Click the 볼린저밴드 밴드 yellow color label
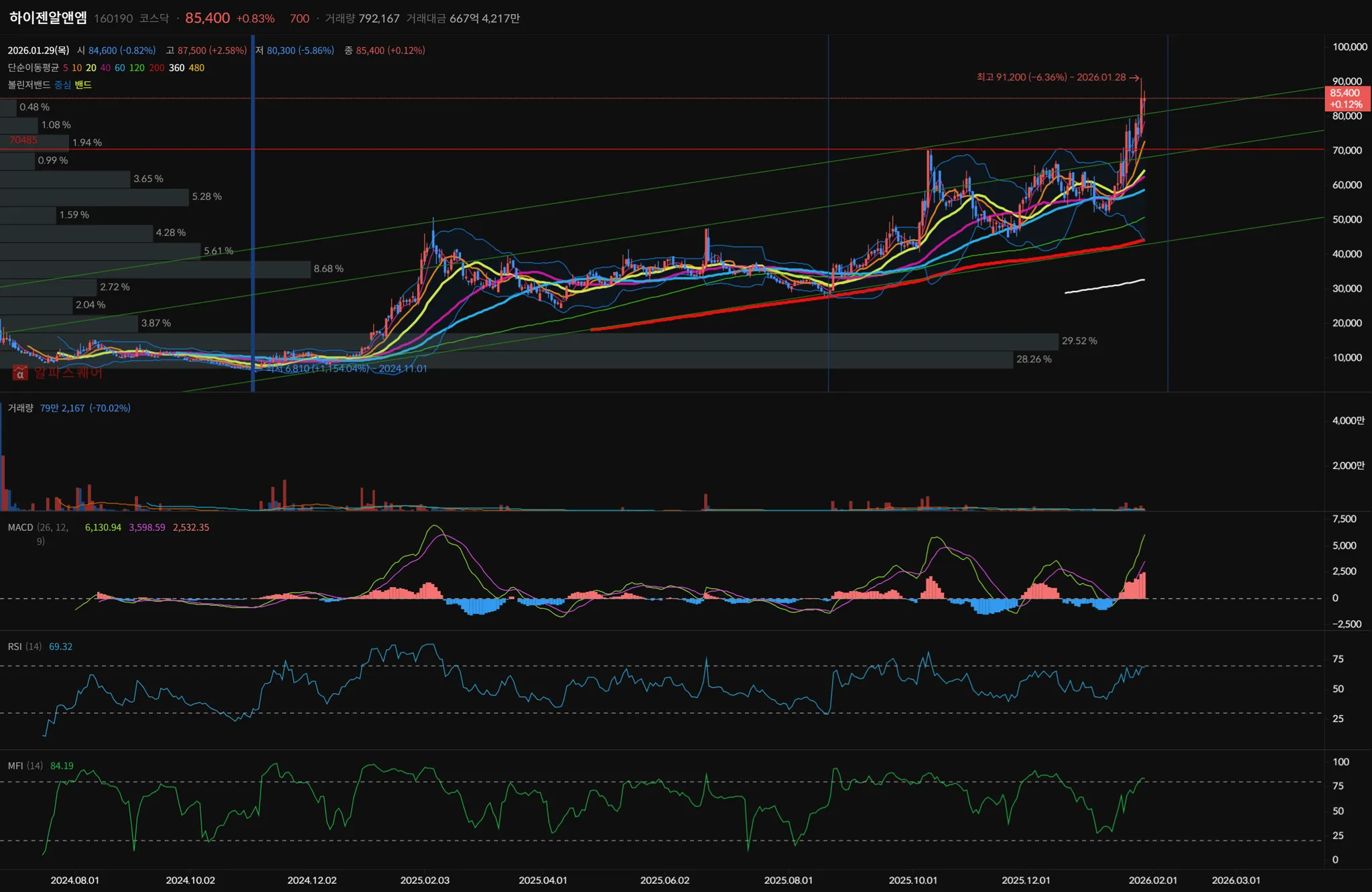This screenshot has width=1372, height=892. click(x=83, y=85)
